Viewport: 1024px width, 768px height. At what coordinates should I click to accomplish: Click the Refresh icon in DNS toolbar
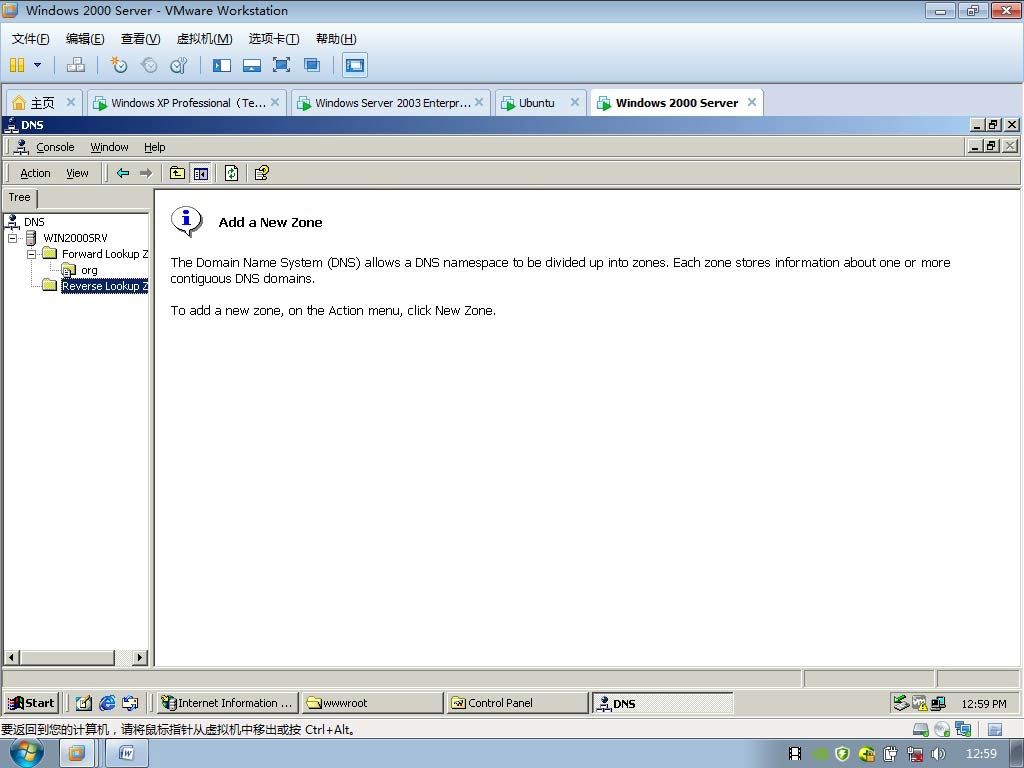click(x=231, y=173)
